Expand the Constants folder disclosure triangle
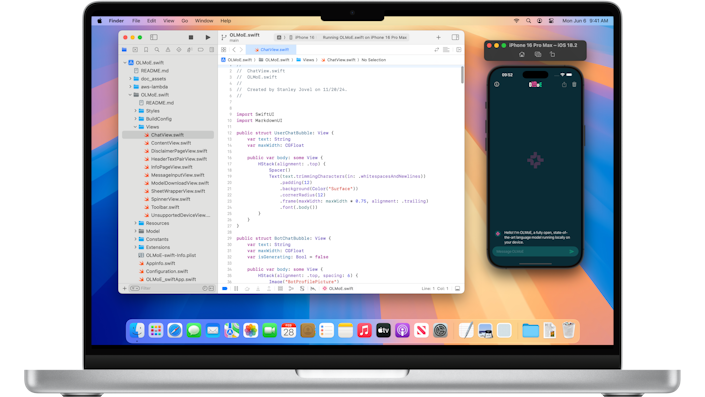 pyautogui.click(x=135, y=240)
